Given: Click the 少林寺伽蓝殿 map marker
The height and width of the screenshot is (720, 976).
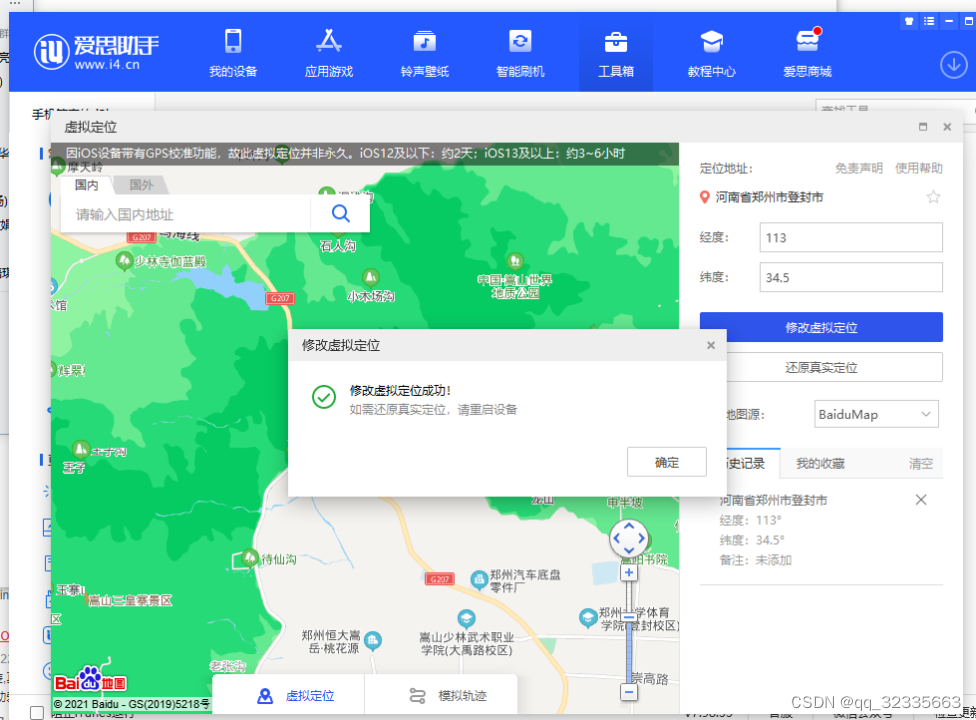Looking at the screenshot, I should [124, 260].
